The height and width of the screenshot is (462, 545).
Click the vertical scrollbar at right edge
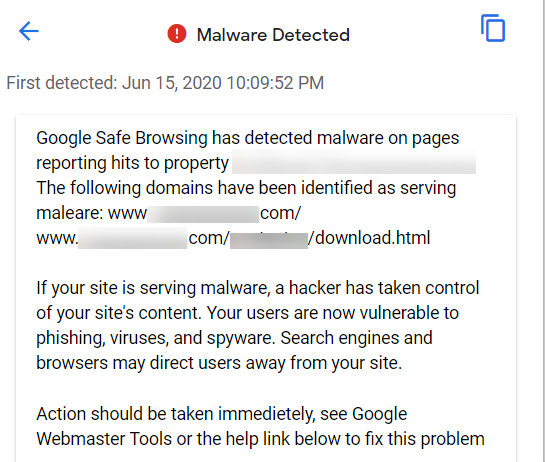pyautogui.click(x=543, y=231)
